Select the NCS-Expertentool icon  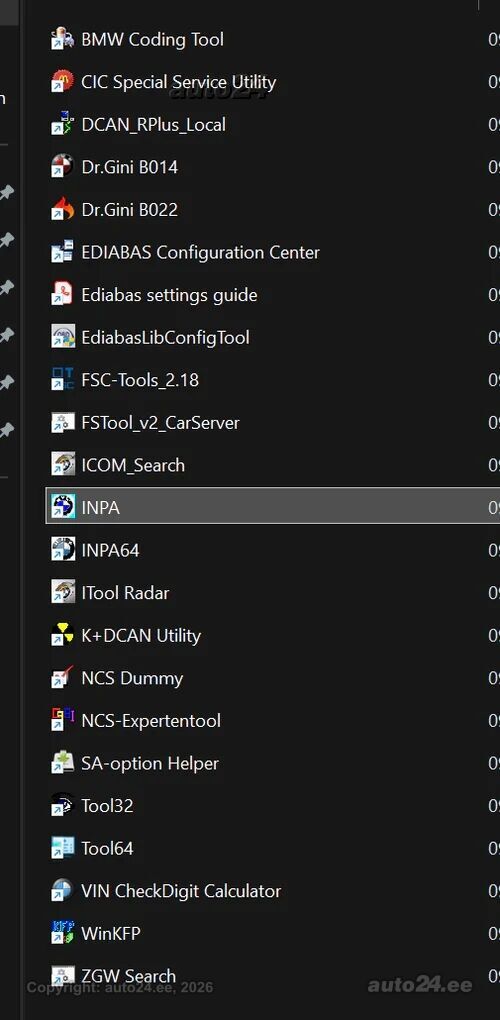(x=62, y=720)
